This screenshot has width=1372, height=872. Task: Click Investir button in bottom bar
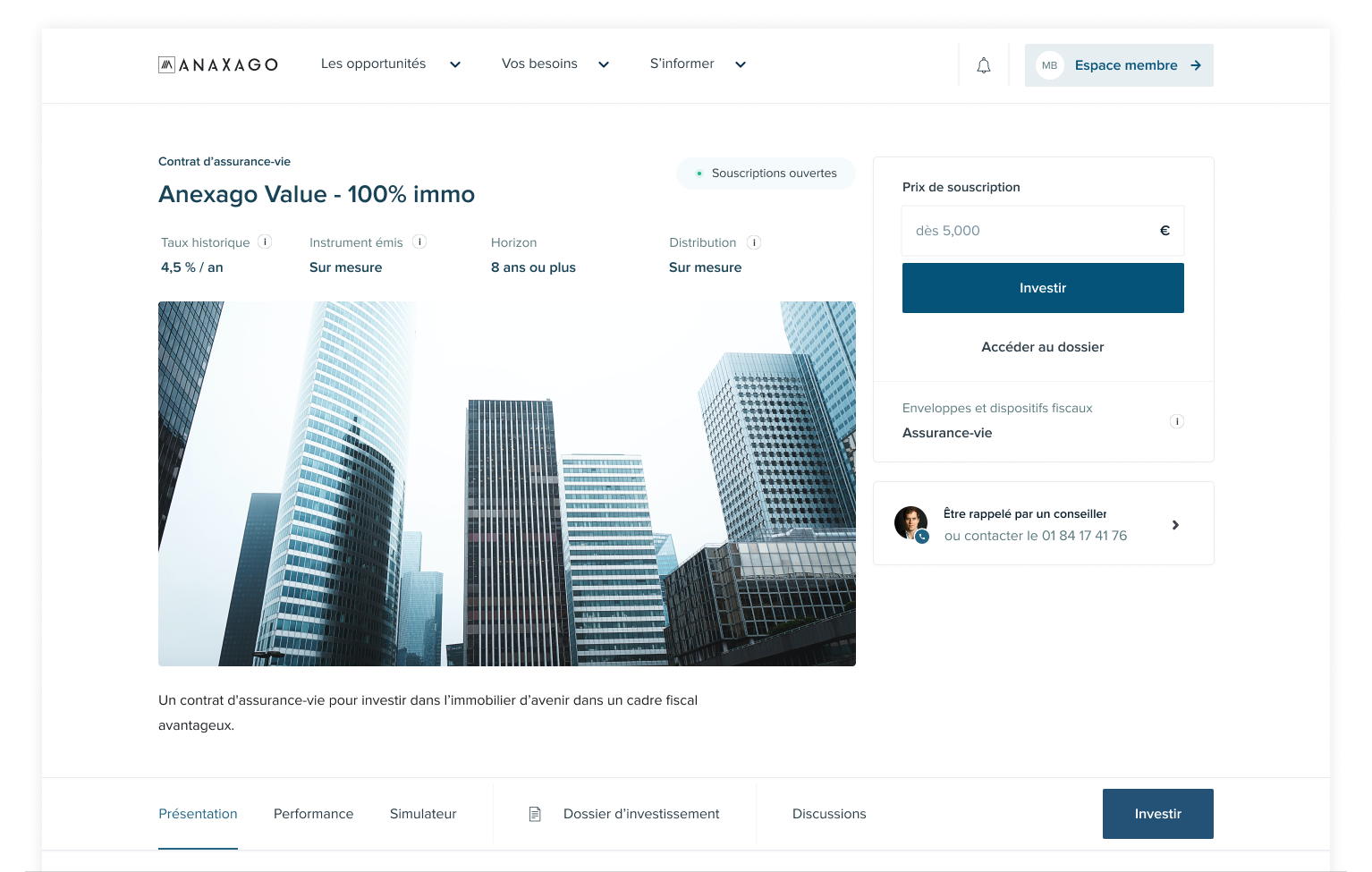pyautogui.click(x=1158, y=814)
